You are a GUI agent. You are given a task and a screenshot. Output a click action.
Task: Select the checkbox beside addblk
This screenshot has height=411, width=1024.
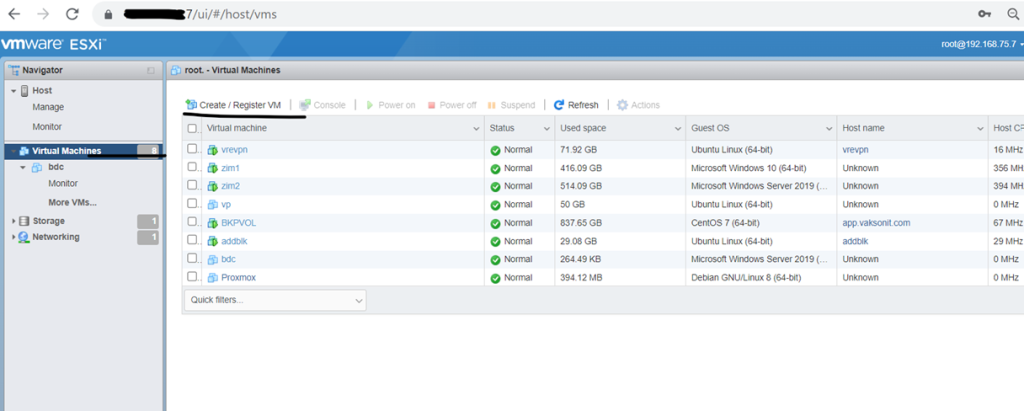pos(193,241)
